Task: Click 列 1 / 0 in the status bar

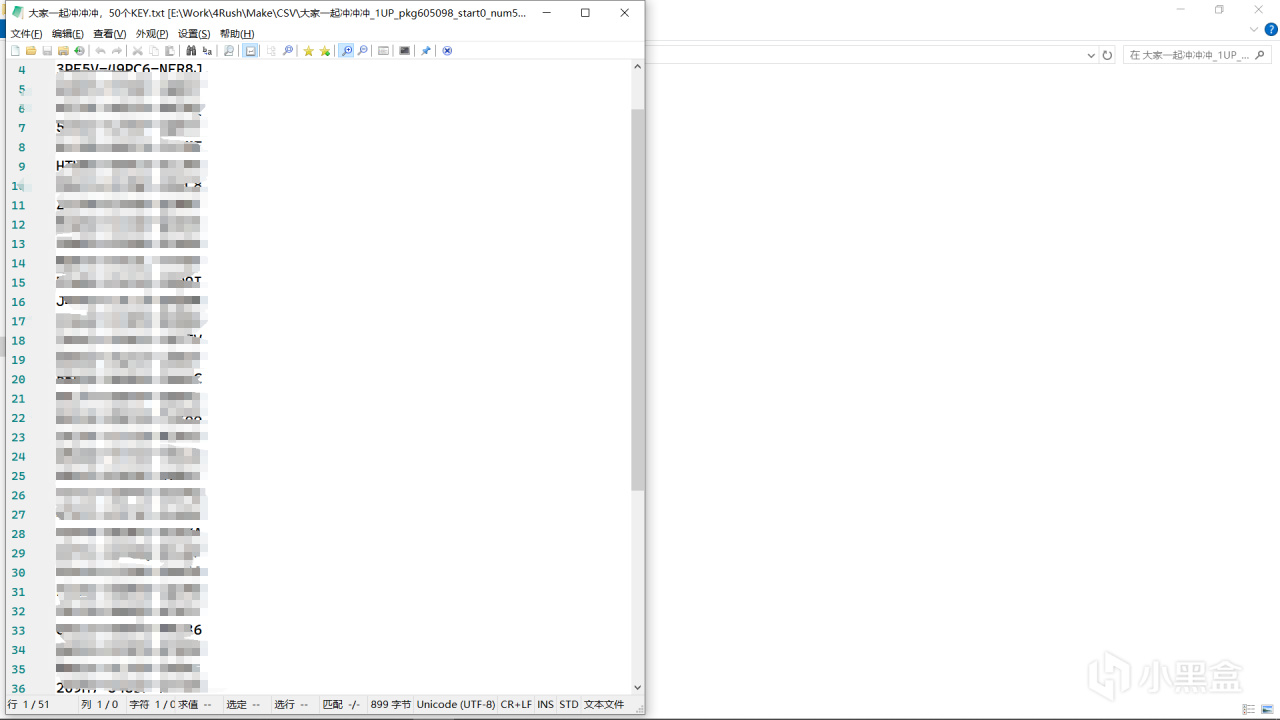Action: (100, 705)
